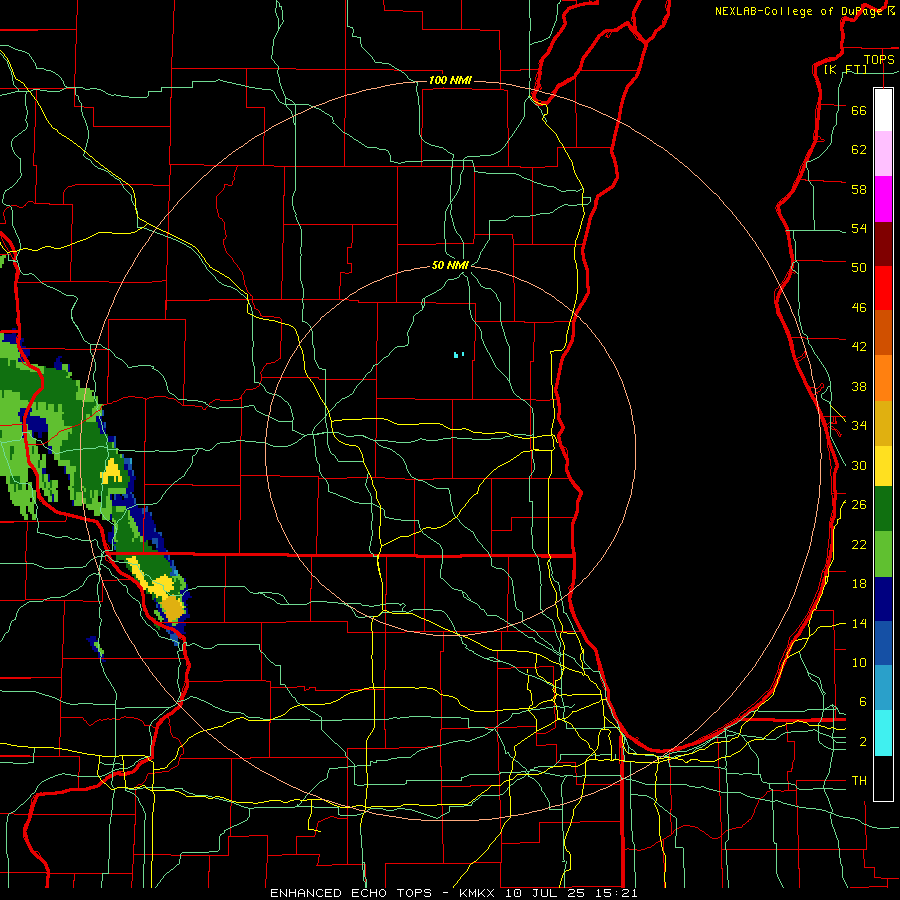This screenshot has height=900, width=900.
Task: Click the cyan legend swatch
Action: (x=883, y=733)
